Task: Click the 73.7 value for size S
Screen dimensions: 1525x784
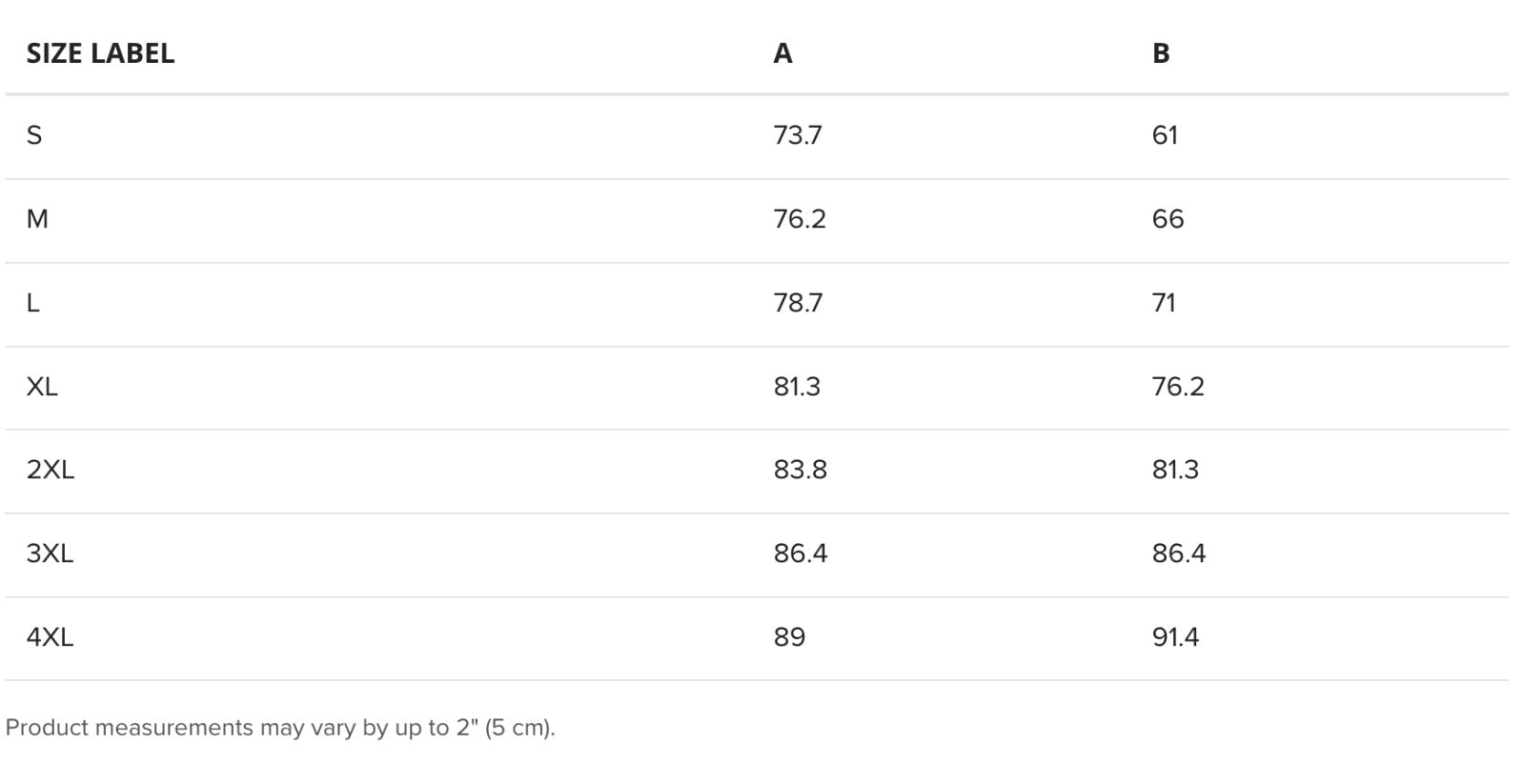Action: (798, 135)
